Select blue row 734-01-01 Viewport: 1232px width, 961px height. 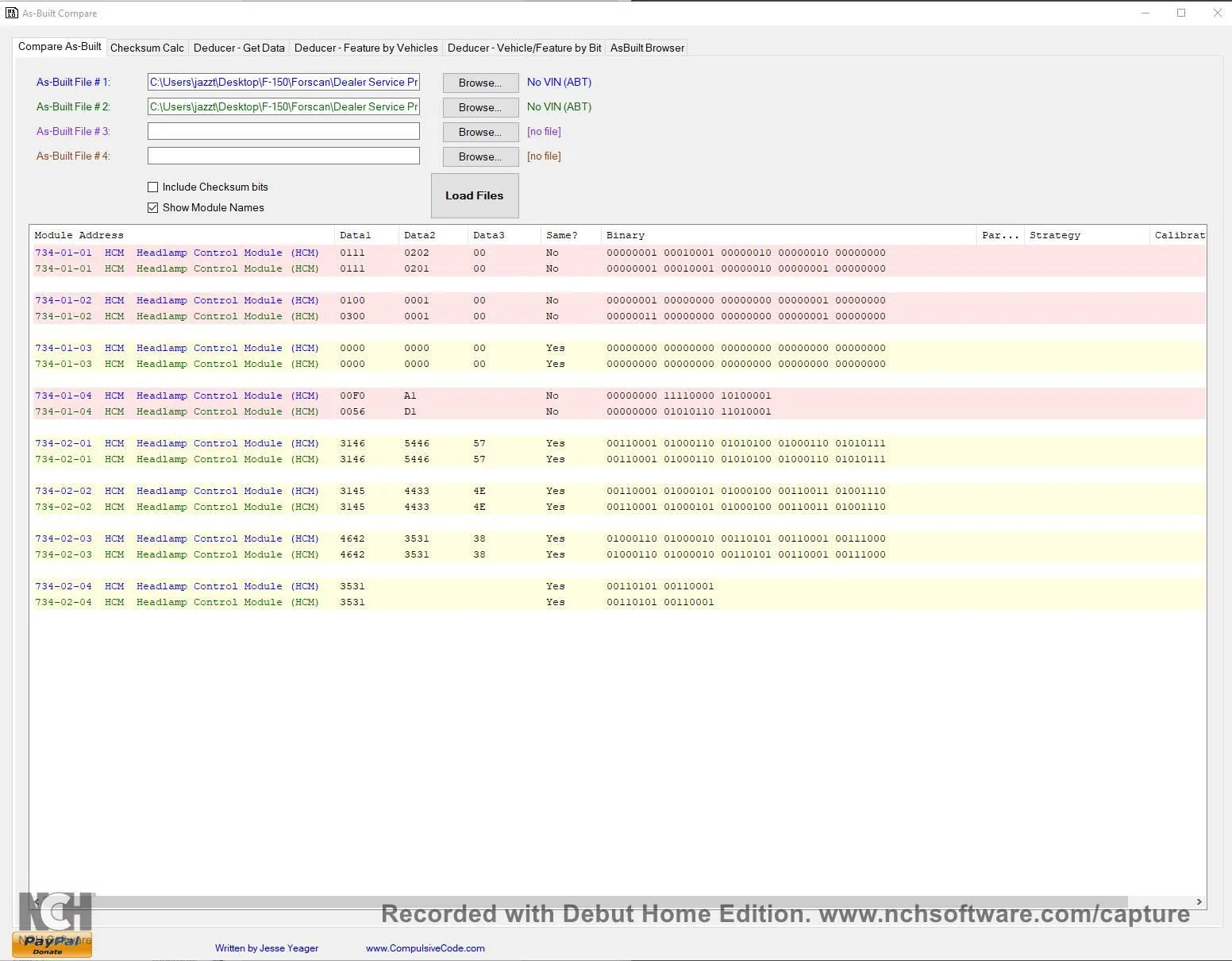(618, 253)
